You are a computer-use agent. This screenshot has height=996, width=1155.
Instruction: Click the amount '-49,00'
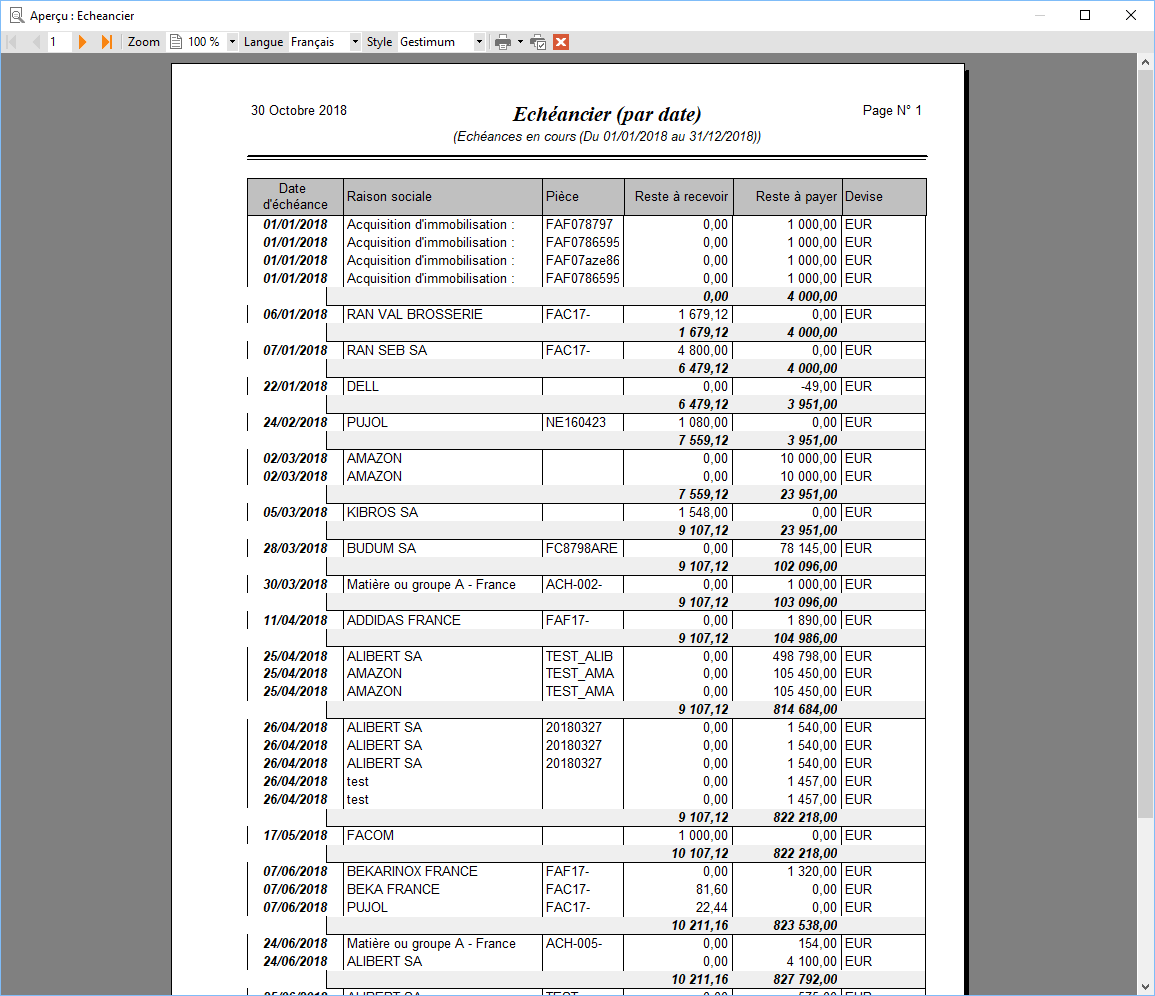[x=818, y=387]
